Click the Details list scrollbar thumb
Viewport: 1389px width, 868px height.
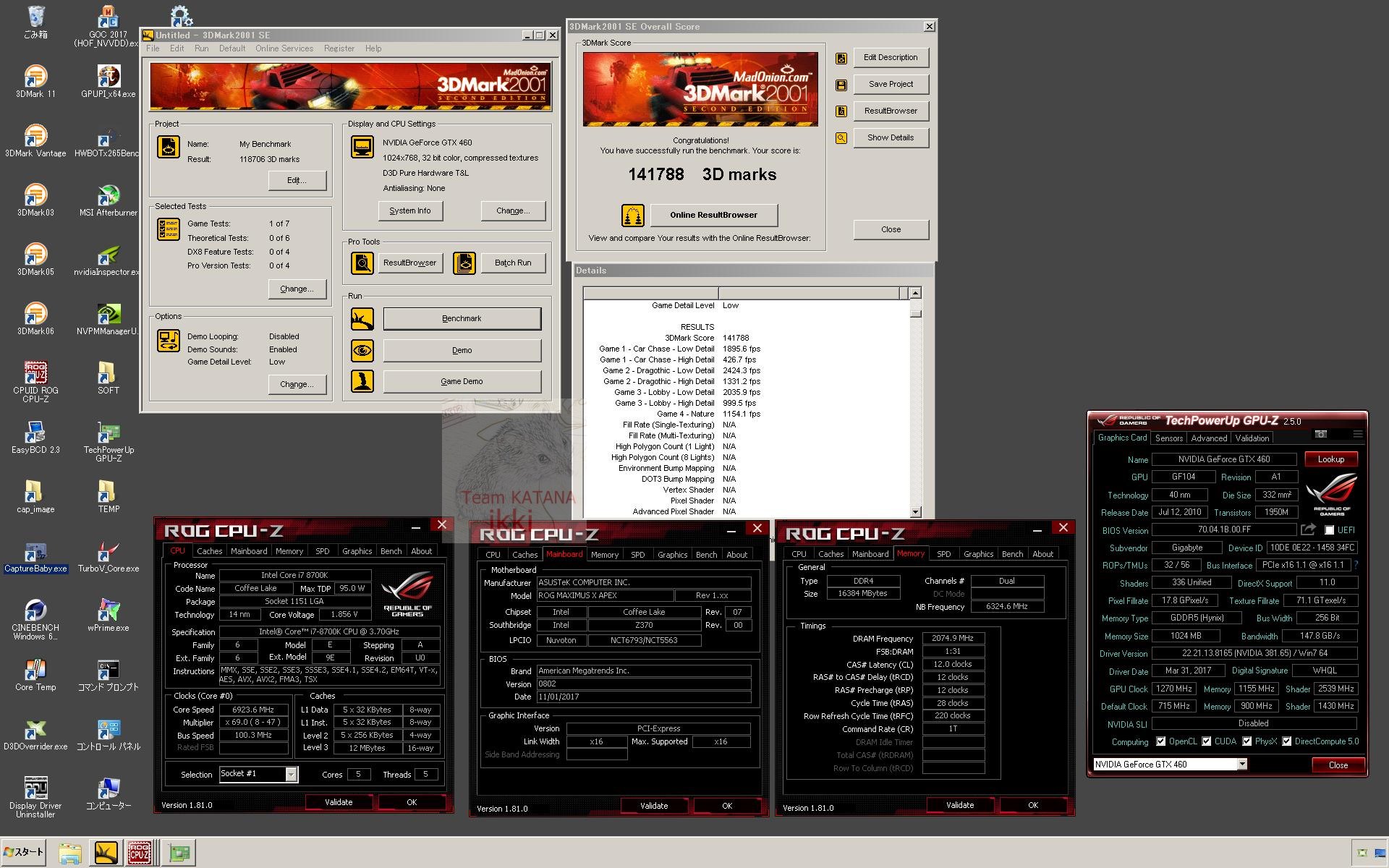915,313
